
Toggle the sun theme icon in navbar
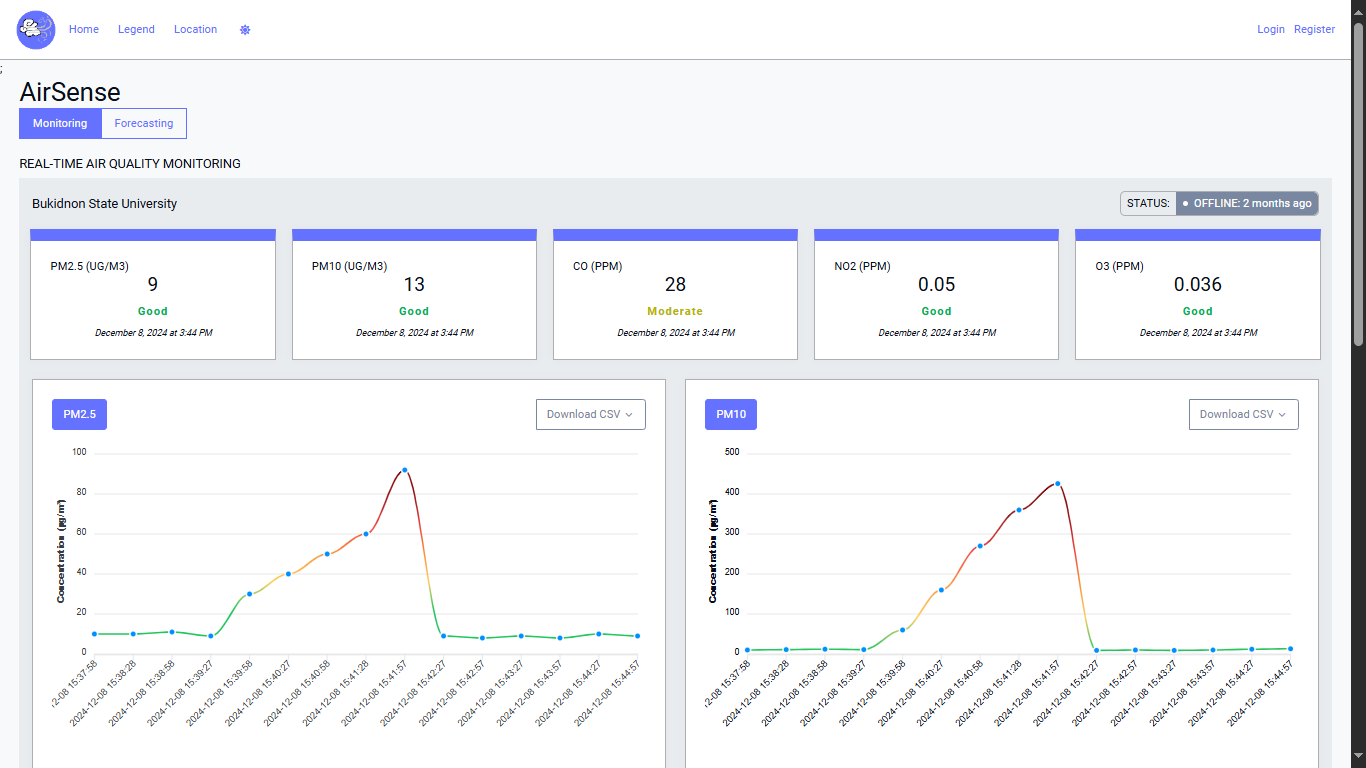click(245, 30)
